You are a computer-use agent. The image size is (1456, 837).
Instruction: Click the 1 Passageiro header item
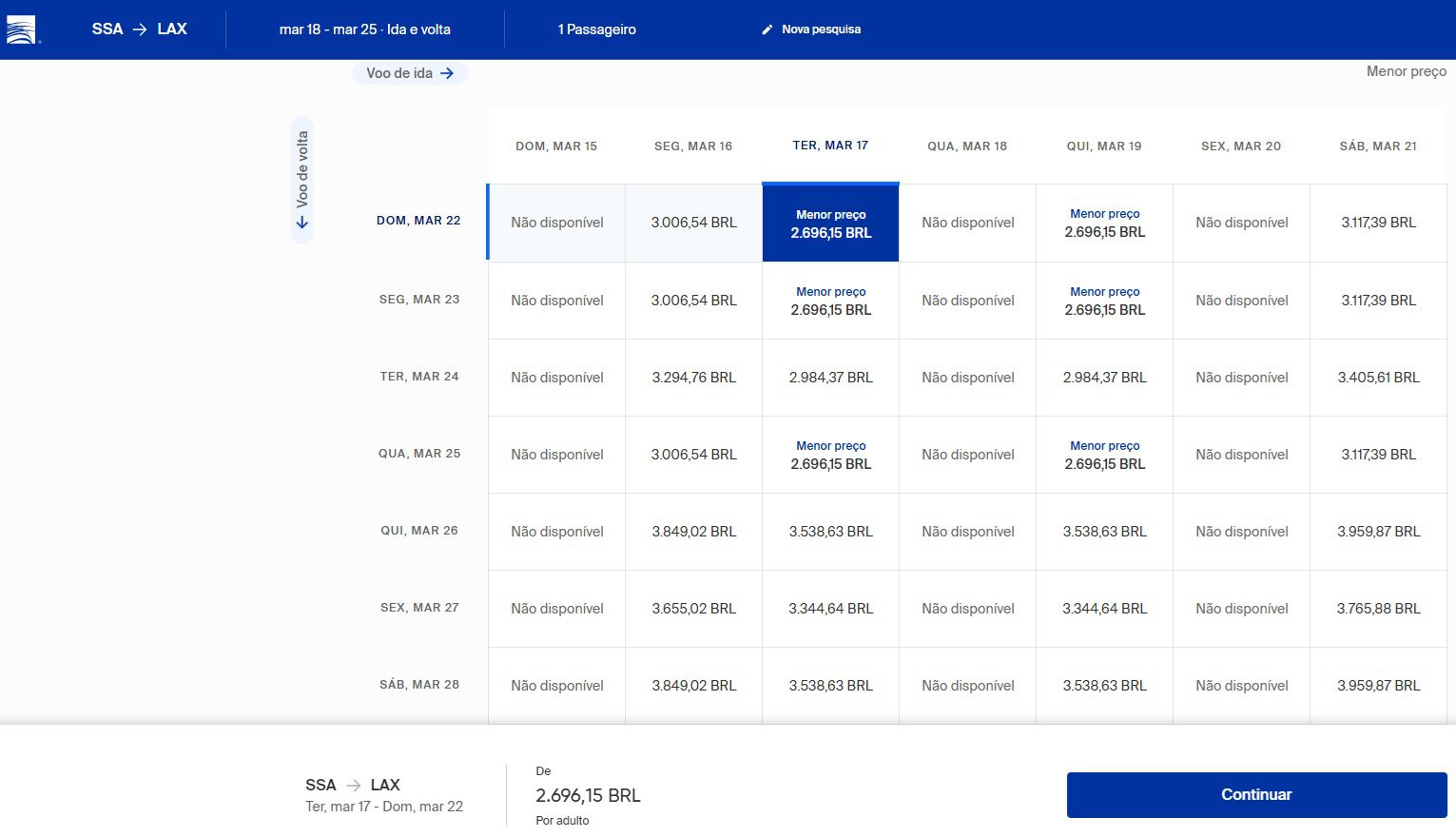click(596, 29)
